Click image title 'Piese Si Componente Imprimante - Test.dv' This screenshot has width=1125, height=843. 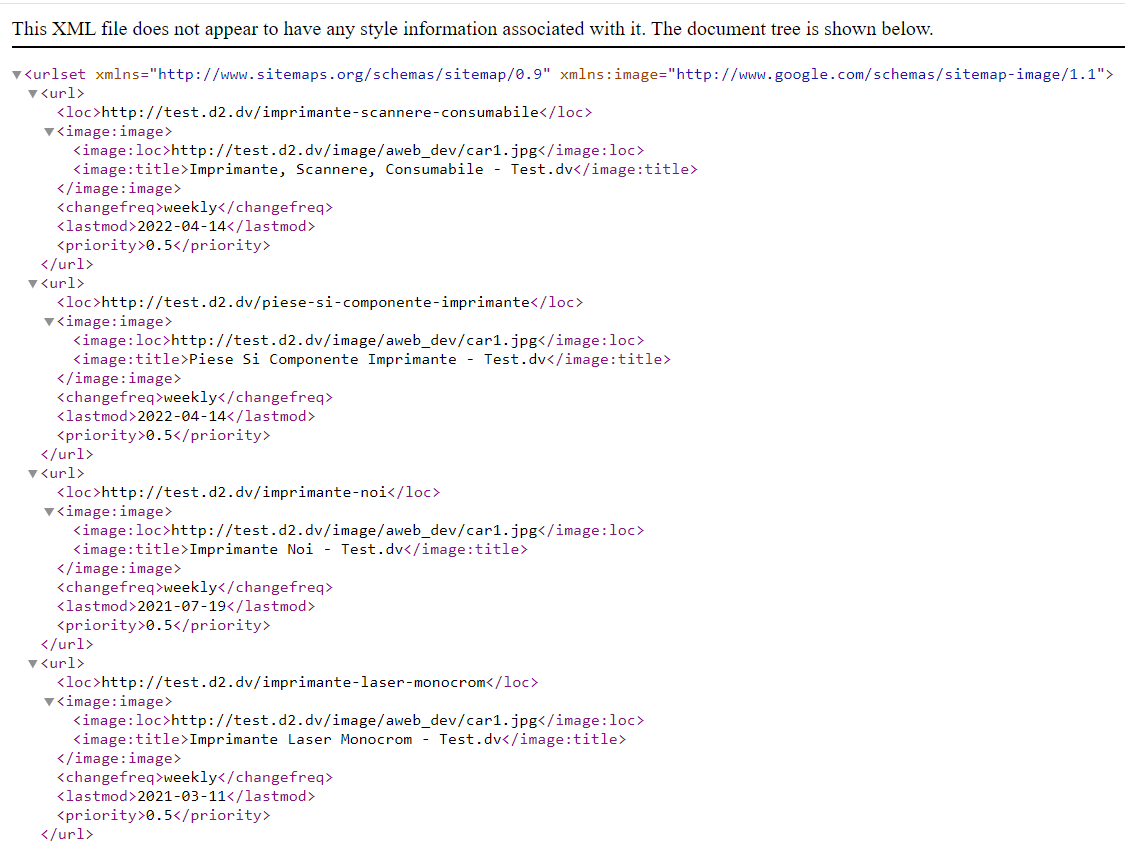[x=368, y=360]
